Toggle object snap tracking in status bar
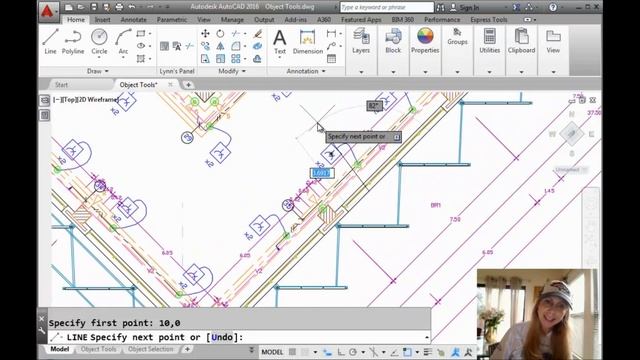Image resolution: width=640 pixels, height=360 pixels. coord(394,352)
